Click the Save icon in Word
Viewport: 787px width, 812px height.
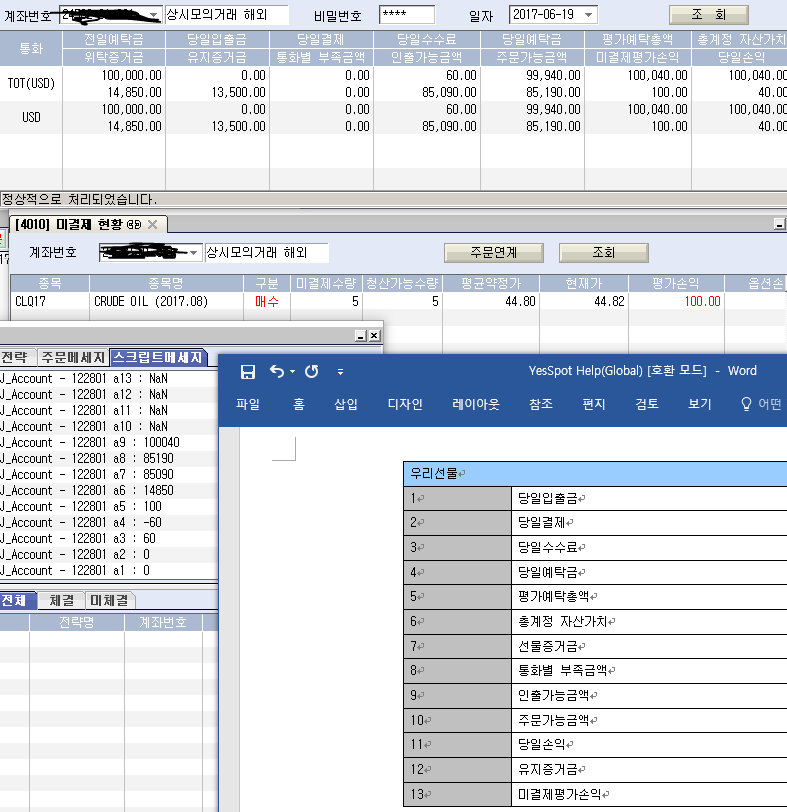pyautogui.click(x=248, y=371)
